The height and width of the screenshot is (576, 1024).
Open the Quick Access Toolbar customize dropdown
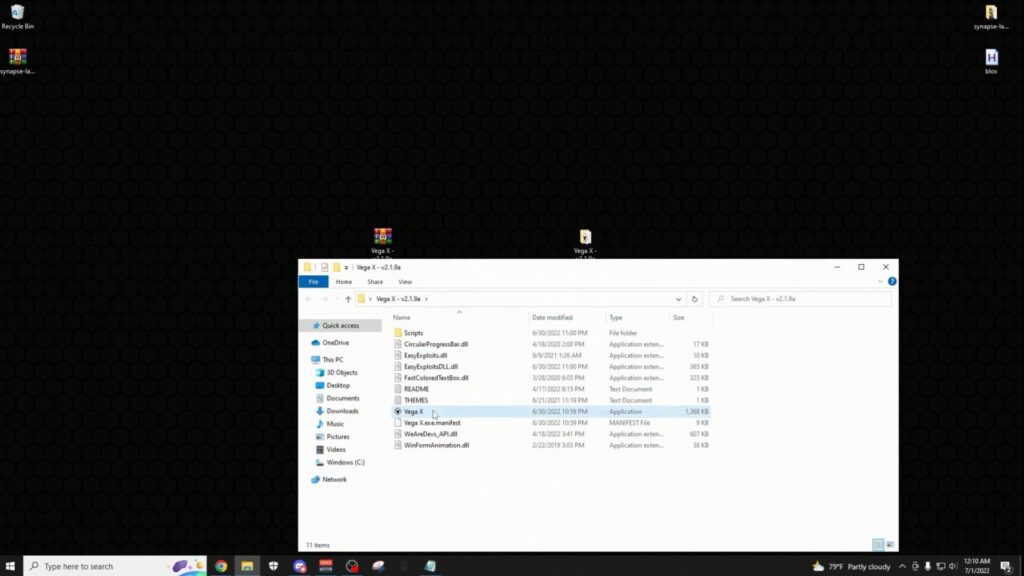tap(346, 267)
